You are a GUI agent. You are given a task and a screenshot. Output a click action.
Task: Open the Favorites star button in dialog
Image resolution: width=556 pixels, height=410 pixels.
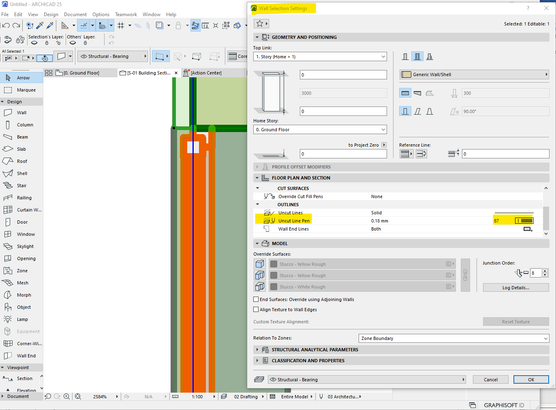tap(261, 24)
